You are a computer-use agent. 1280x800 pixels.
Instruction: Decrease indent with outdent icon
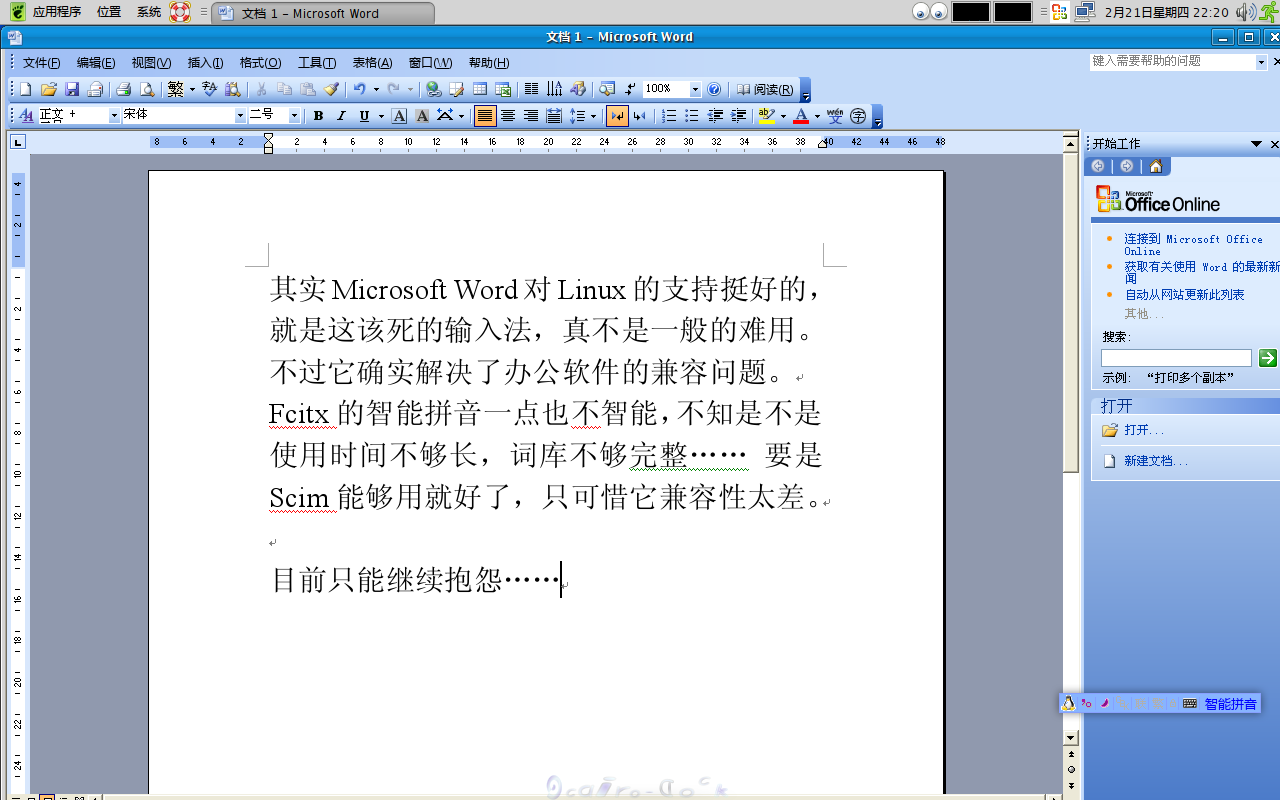715,116
